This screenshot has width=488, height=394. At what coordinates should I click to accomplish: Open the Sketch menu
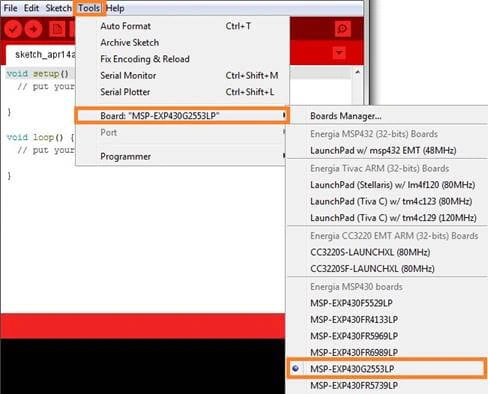(x=58, y=8)
